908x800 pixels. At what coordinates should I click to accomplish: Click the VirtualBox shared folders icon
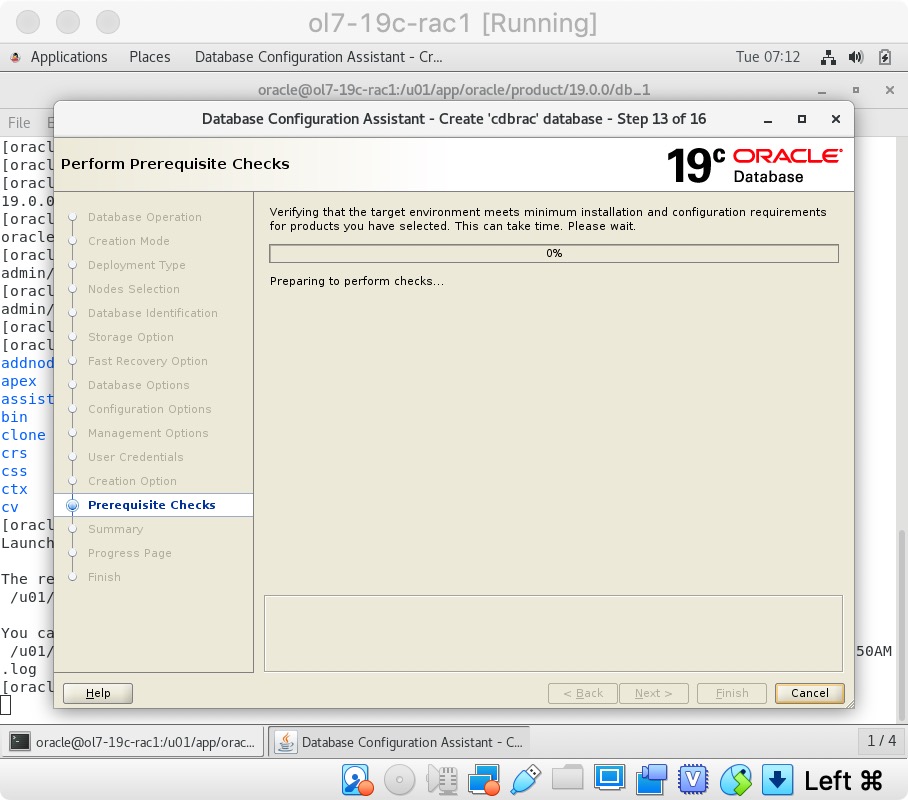coord(568,778)
